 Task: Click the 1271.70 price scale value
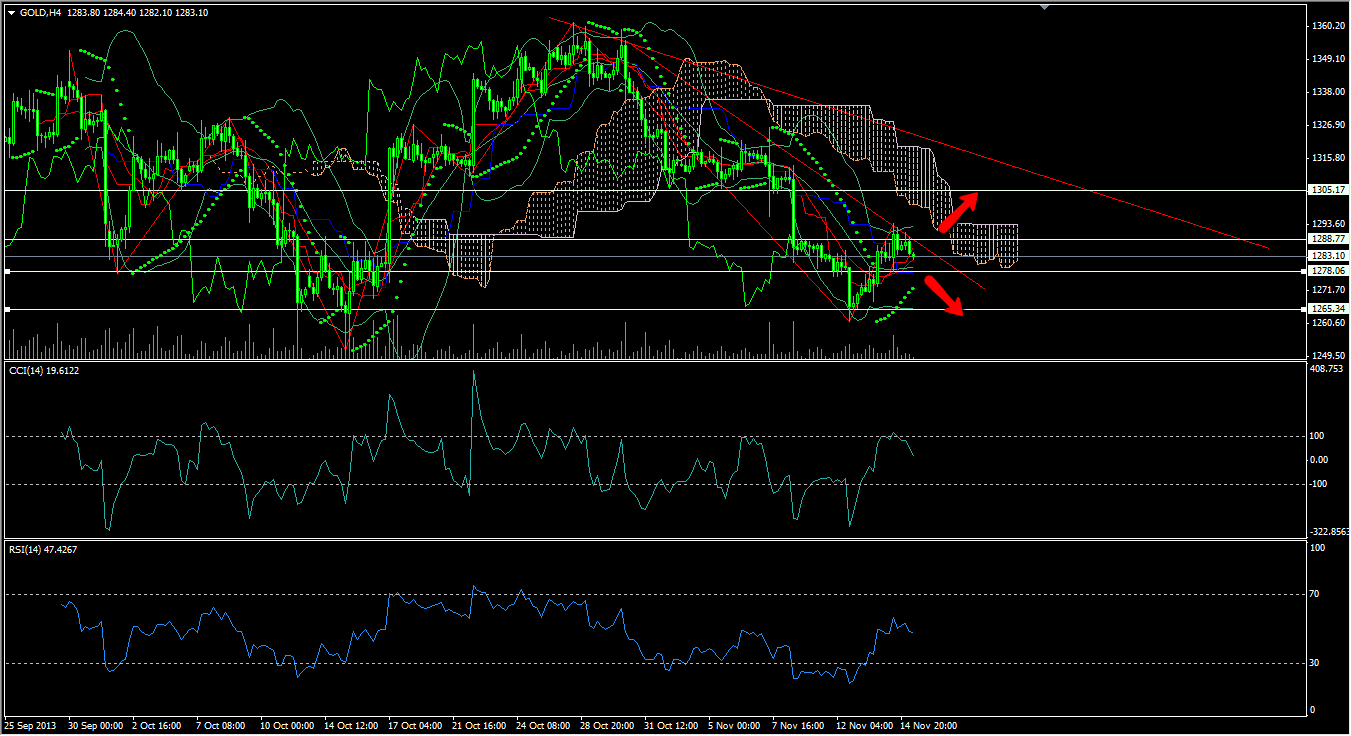click(x=1329, y=290)
